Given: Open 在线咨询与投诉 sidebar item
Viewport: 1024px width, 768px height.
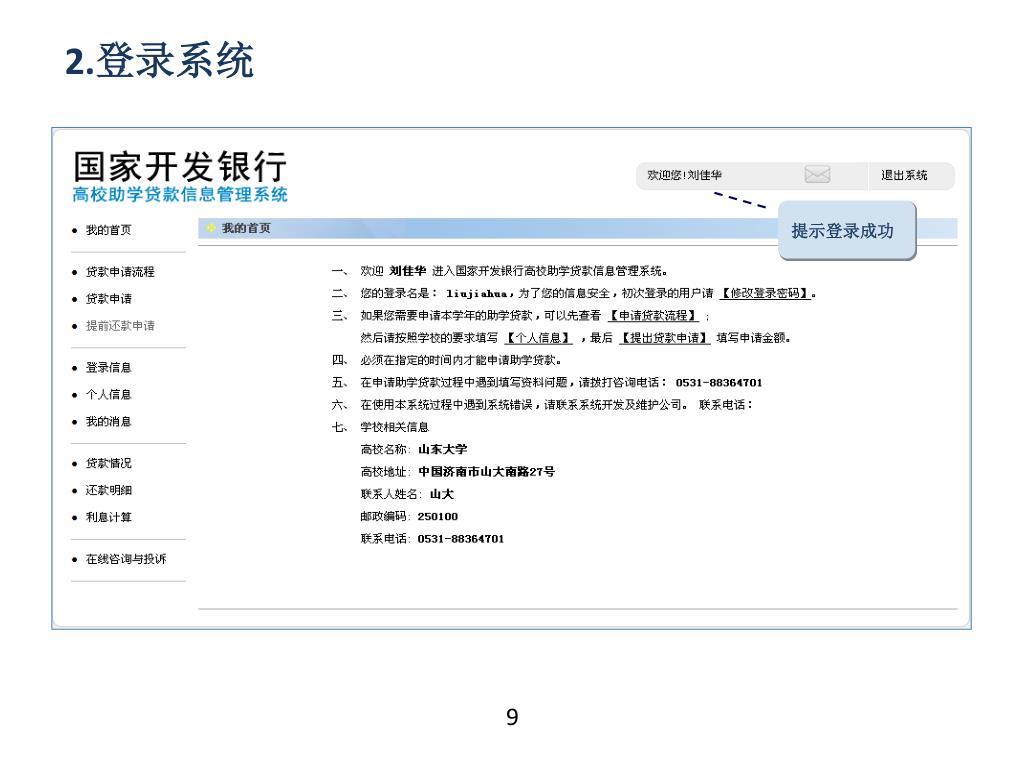Looking at the screenshot, I should [x=126, y=560].
